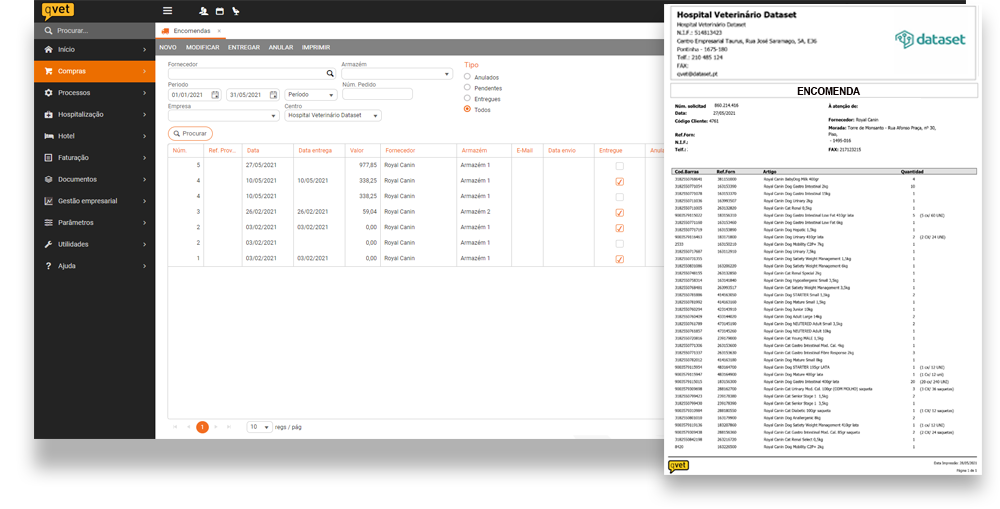1000x509 pixels.
Task: Open calendar picker for start date 01/01/2021
Action: point(216,94)
